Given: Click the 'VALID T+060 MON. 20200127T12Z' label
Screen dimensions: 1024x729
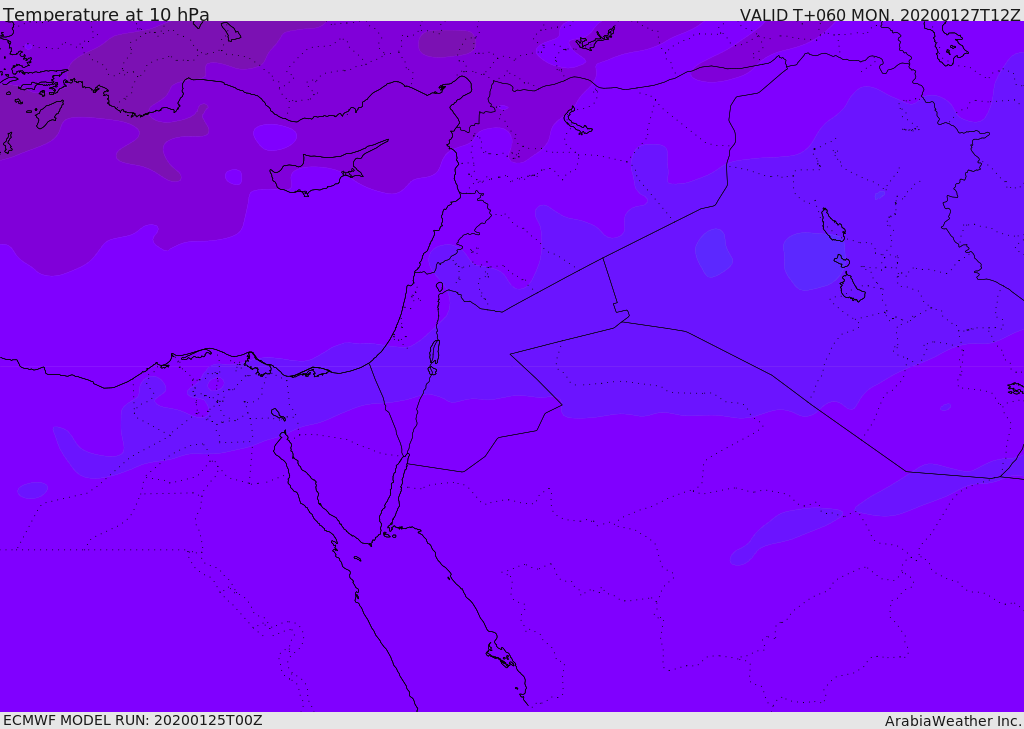Looking at the screenshot, I should 880,14.
